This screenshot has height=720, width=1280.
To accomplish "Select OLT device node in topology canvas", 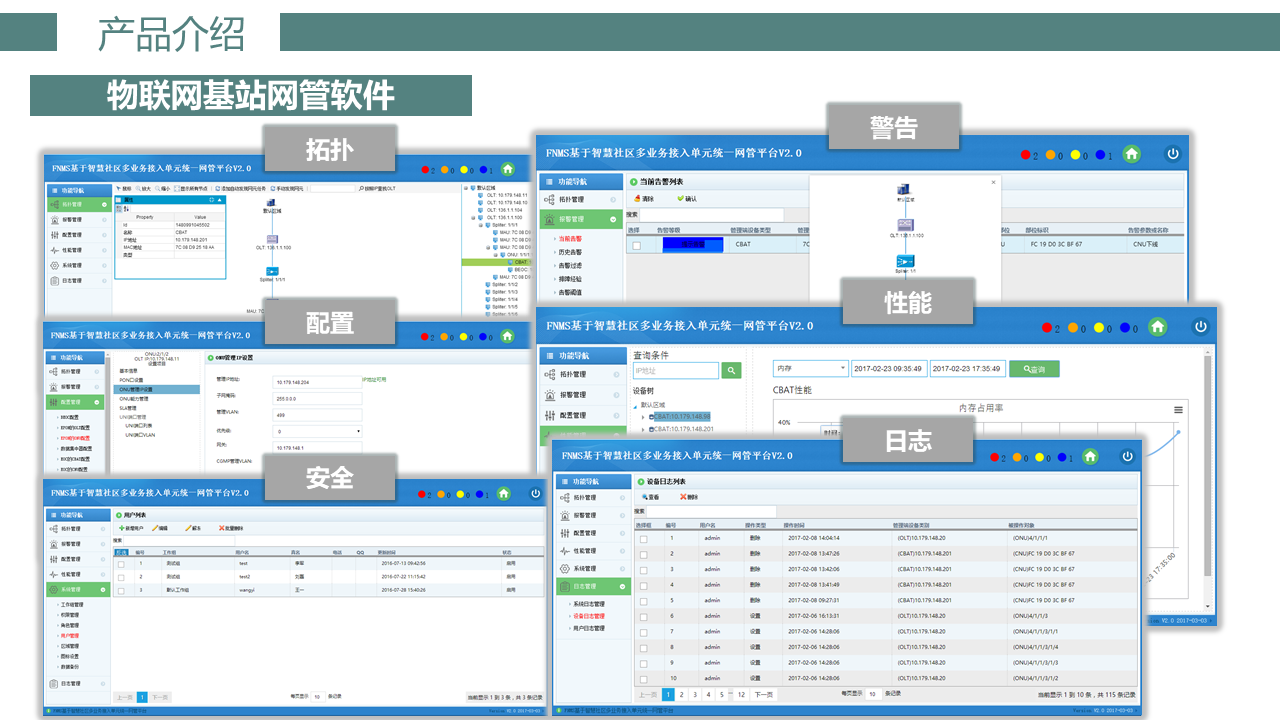I will [271, 238].
